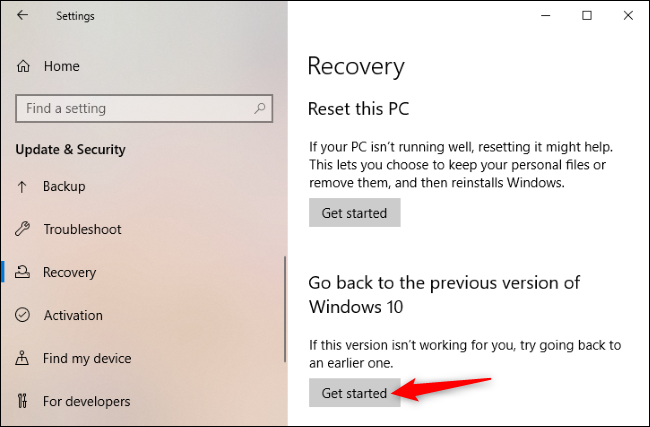Maximize the Settings window
This screenshot has width=650, height=427.
click(x=587, y=15)
